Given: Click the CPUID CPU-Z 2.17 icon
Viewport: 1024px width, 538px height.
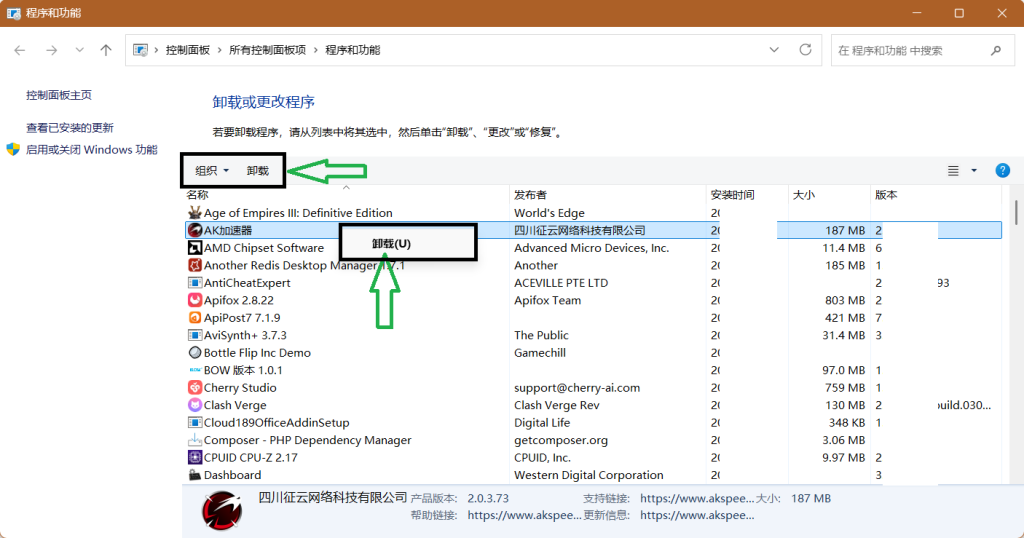Looking at the screenshot, I should pyautogui.click(x=195, y=457).
